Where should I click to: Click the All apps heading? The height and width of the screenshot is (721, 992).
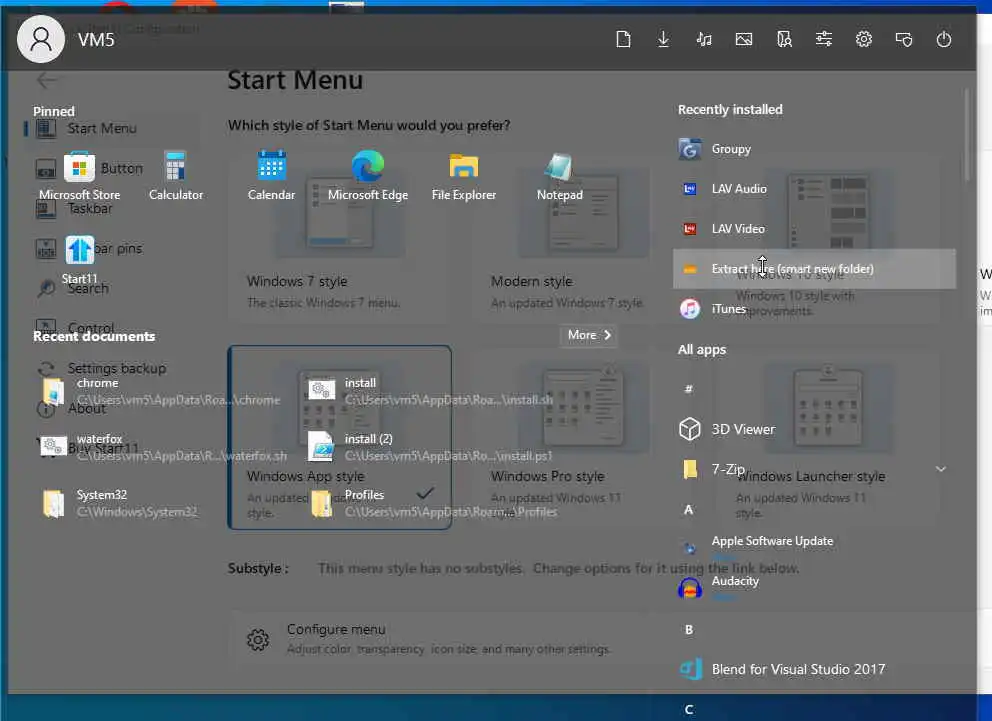(702, 350)
